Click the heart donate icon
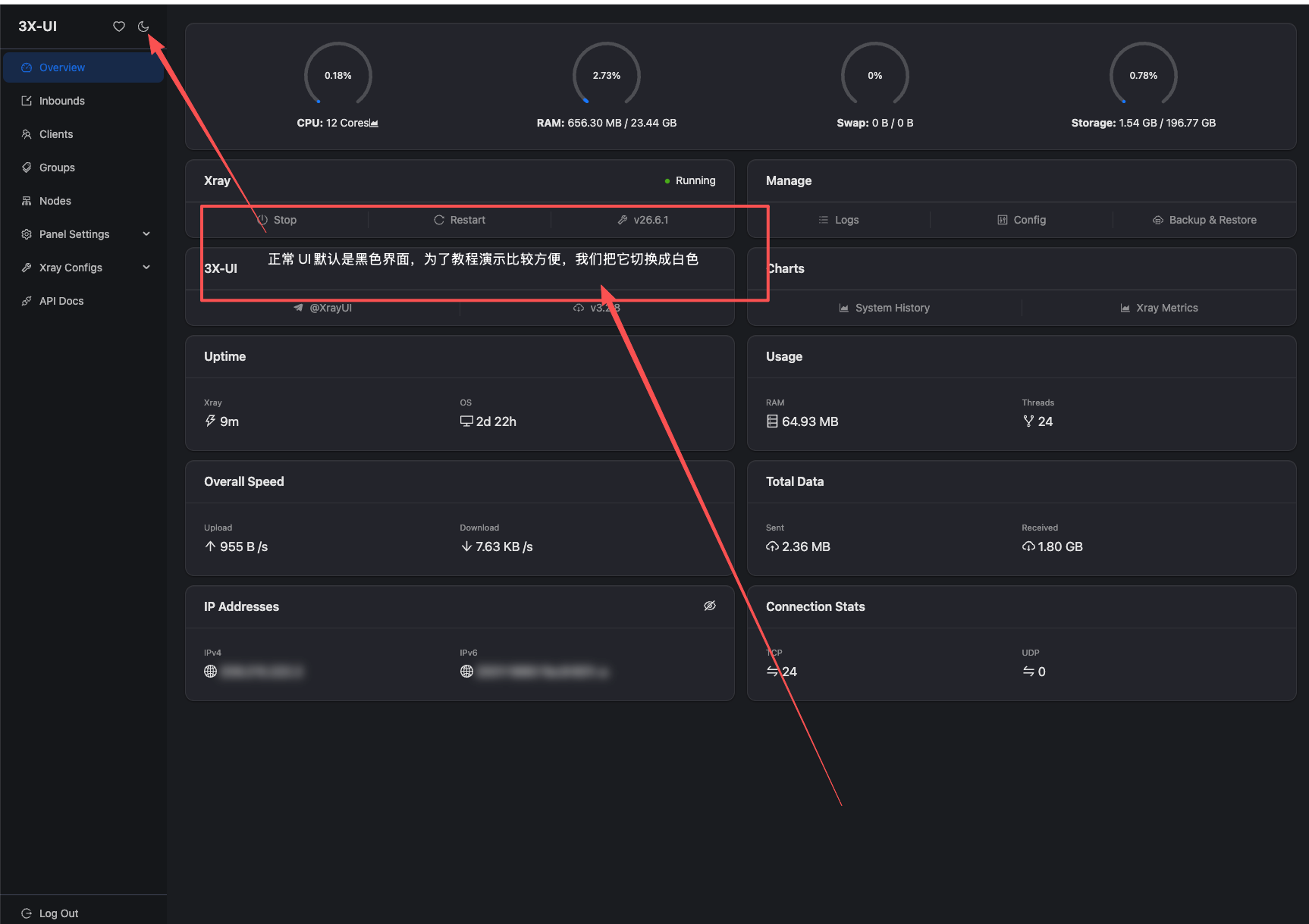The image size is (1309, 924). [x=119, y=27]
